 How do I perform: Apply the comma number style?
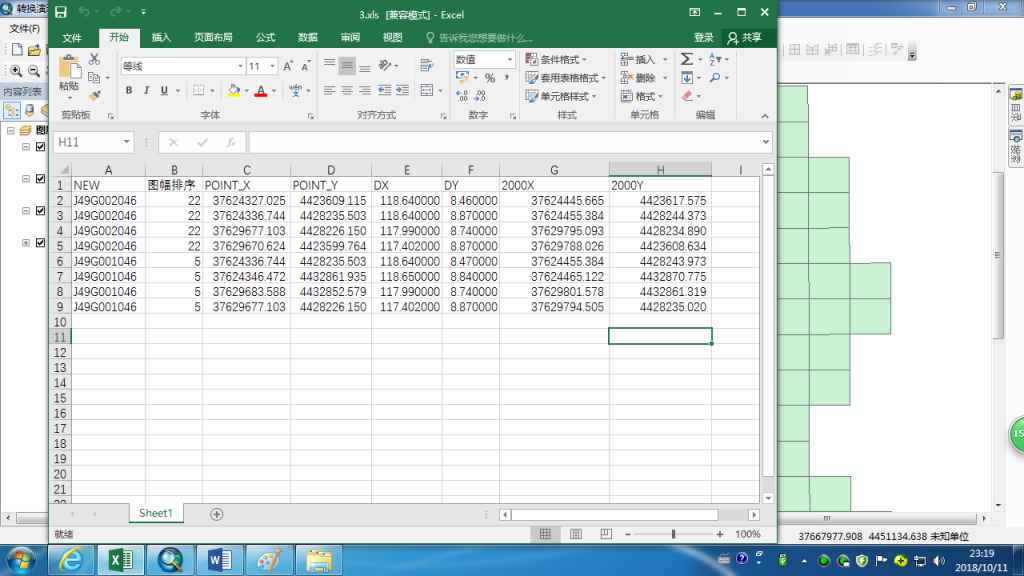click(507, 78)
